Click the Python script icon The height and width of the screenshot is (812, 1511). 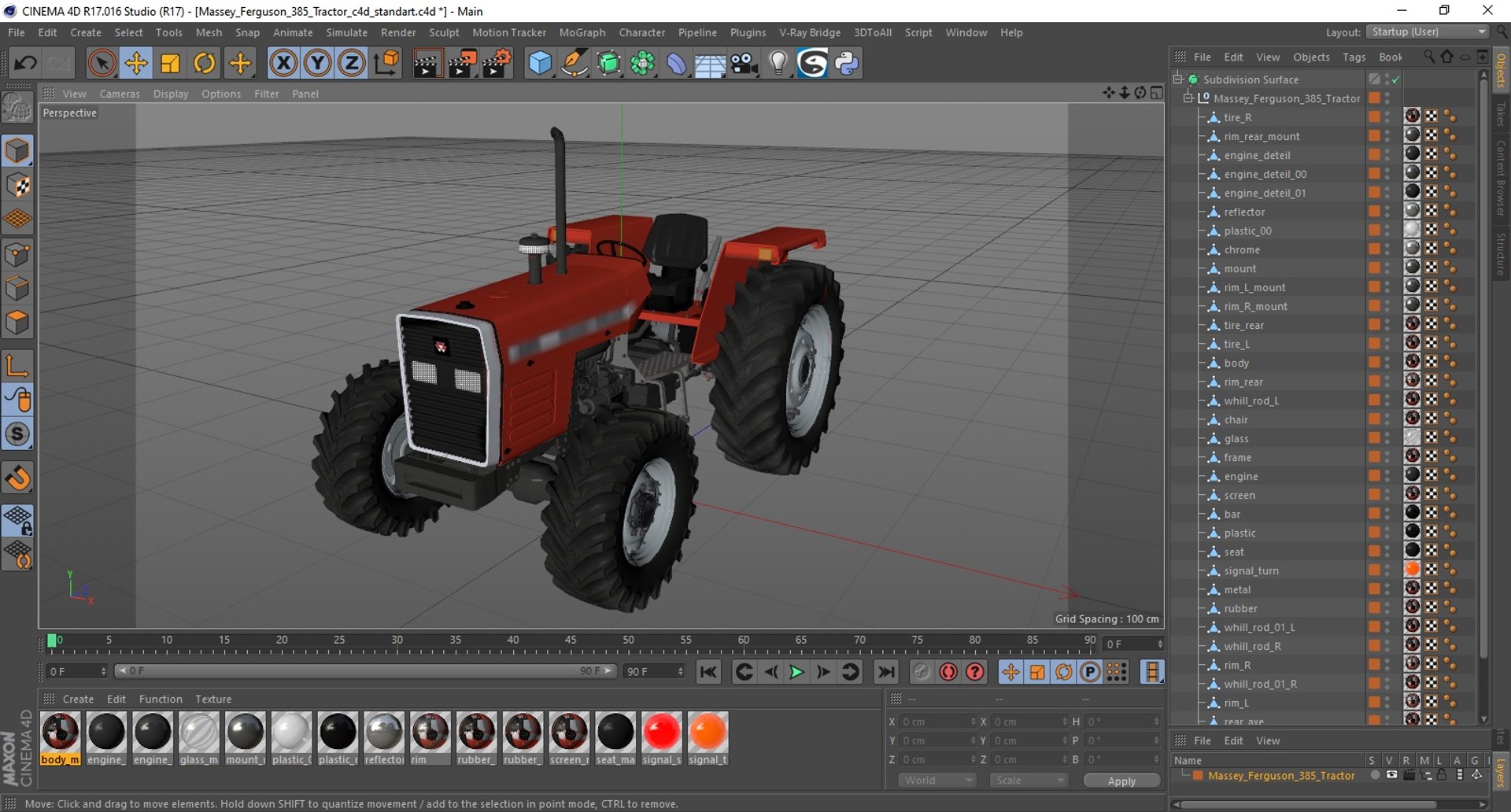click(x=847, y=63)
